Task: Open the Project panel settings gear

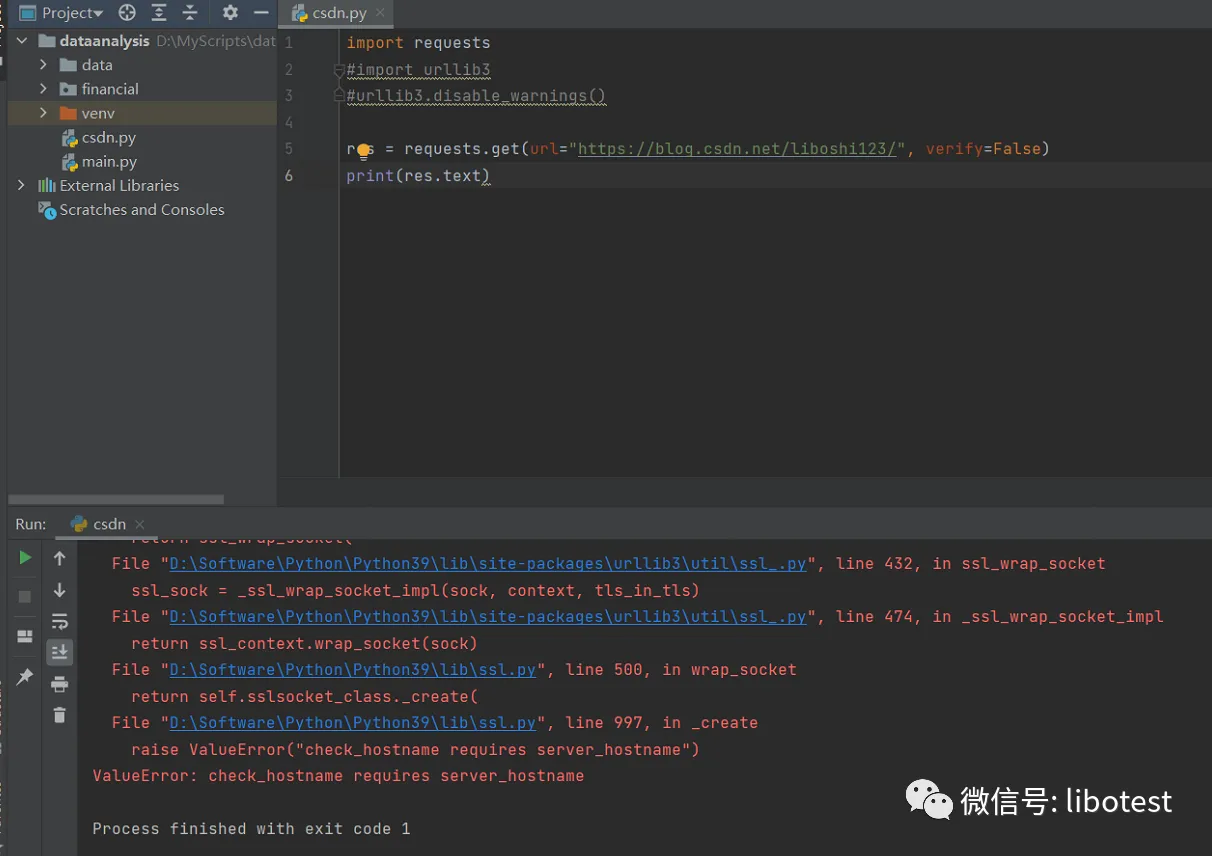Action: pyautogui.click(x=230, y=13)
